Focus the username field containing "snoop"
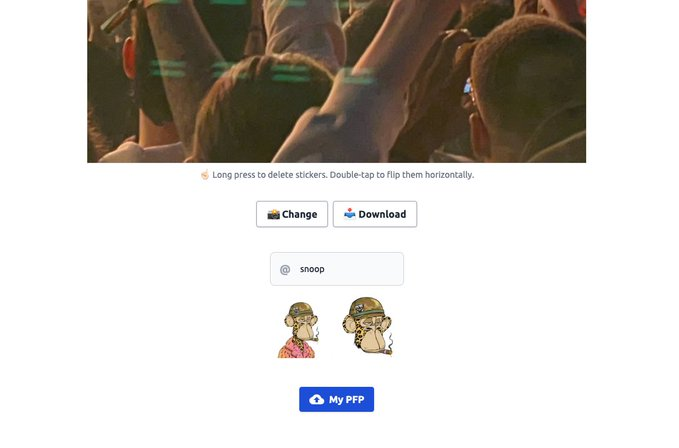This screenshot has width=679, height=448. pyautogui.click(x=337, y=269)
